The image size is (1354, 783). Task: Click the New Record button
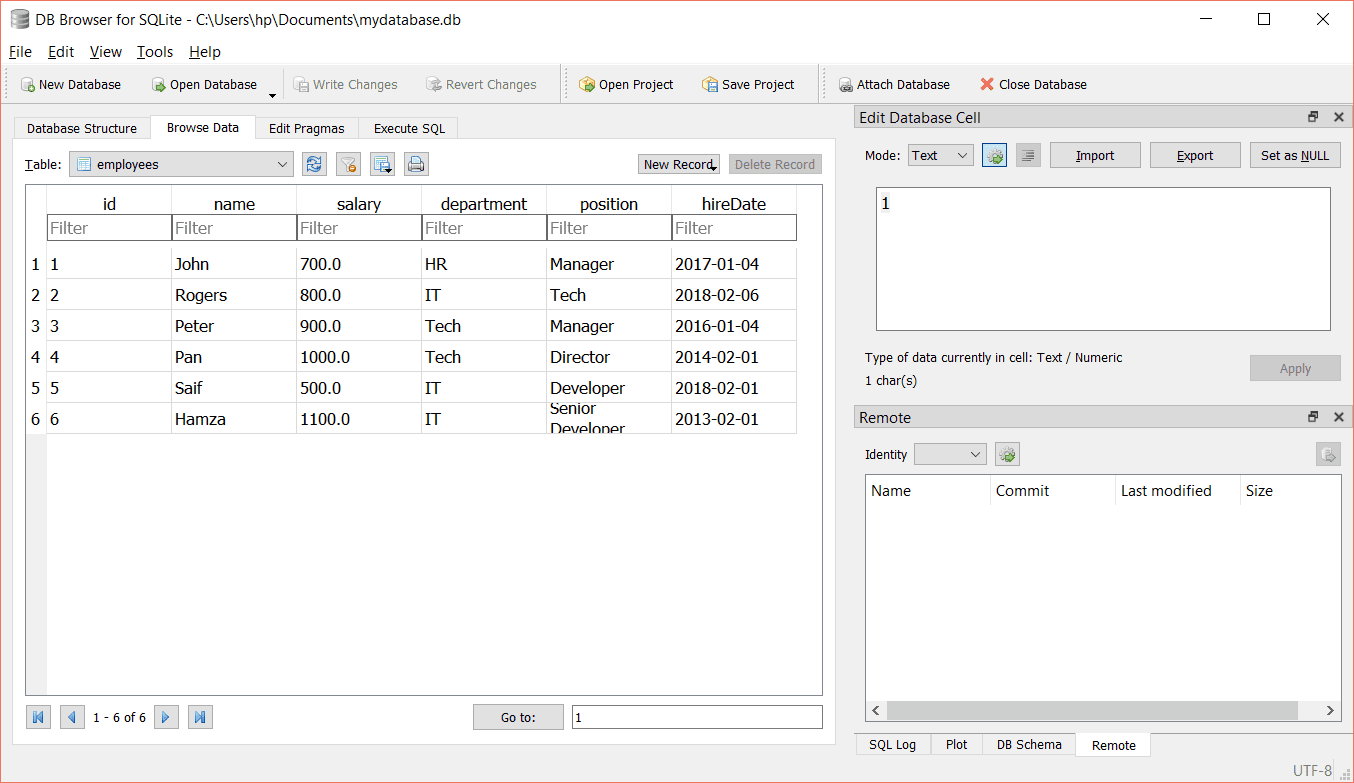click(x=678, y=163)
